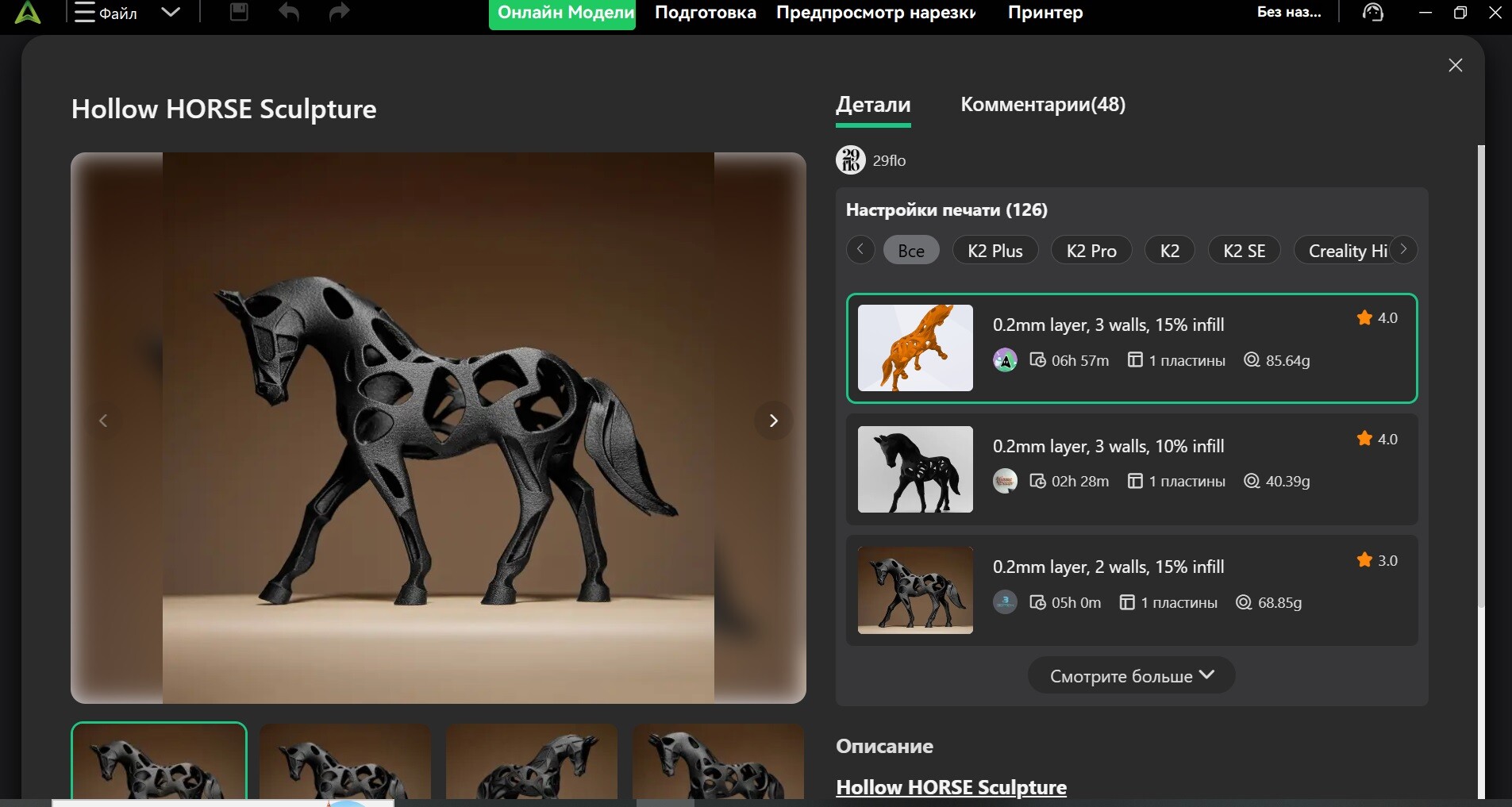Open the Подготовка tab
The height and width of the screenshot is (807, 1512).
pyautogui.click(x=706, y=13)
